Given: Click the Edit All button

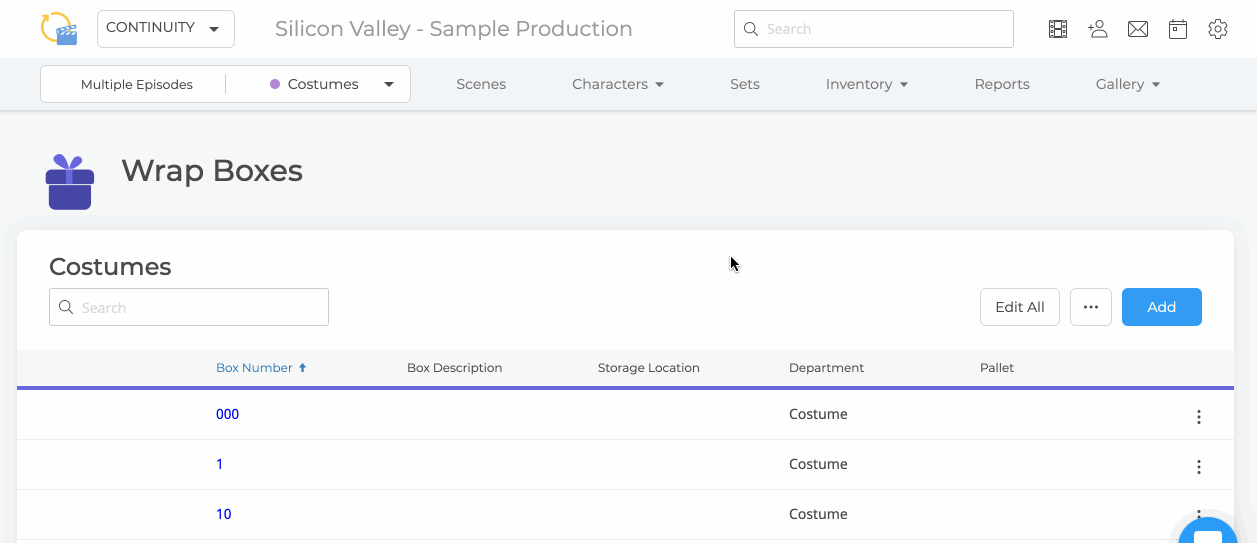Looking at the screenshot, I should click(1020, 307).
